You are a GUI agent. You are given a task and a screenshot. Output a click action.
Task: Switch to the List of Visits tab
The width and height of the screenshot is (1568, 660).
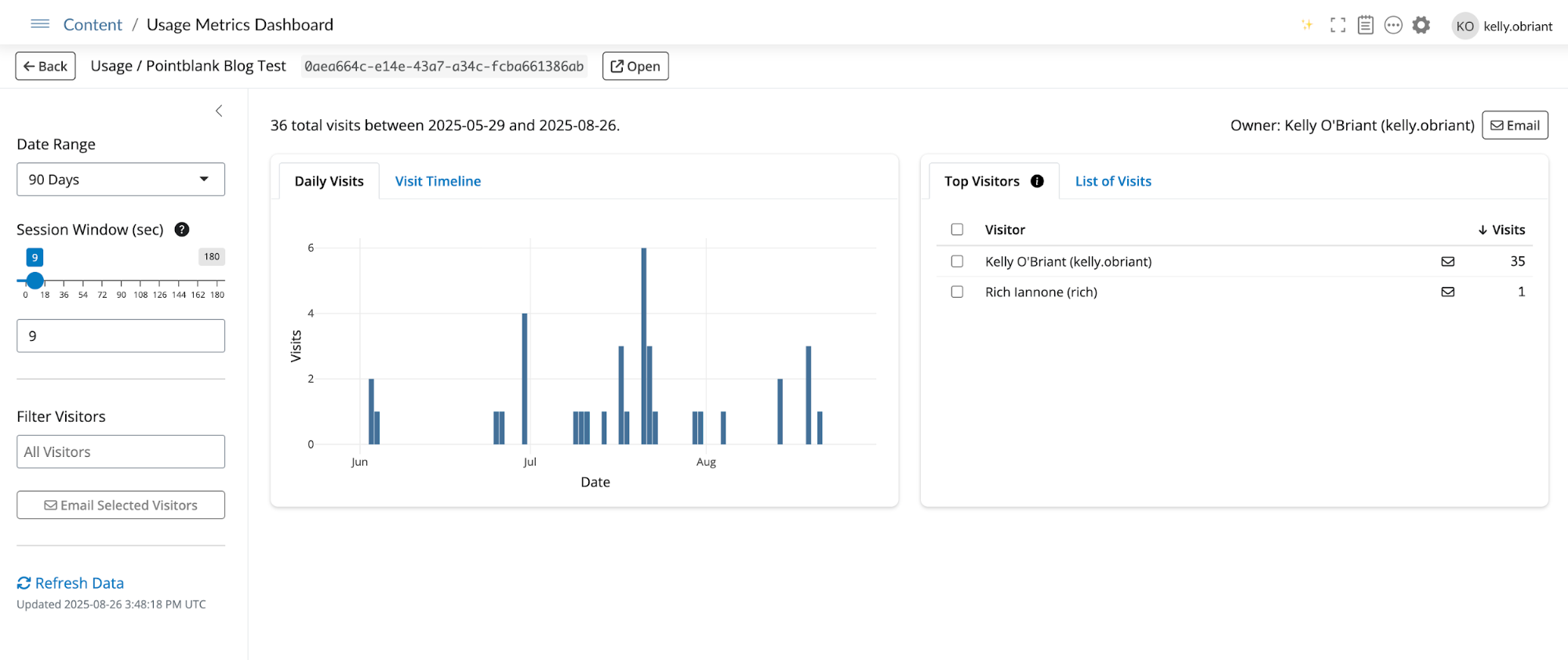[1113, 181]
